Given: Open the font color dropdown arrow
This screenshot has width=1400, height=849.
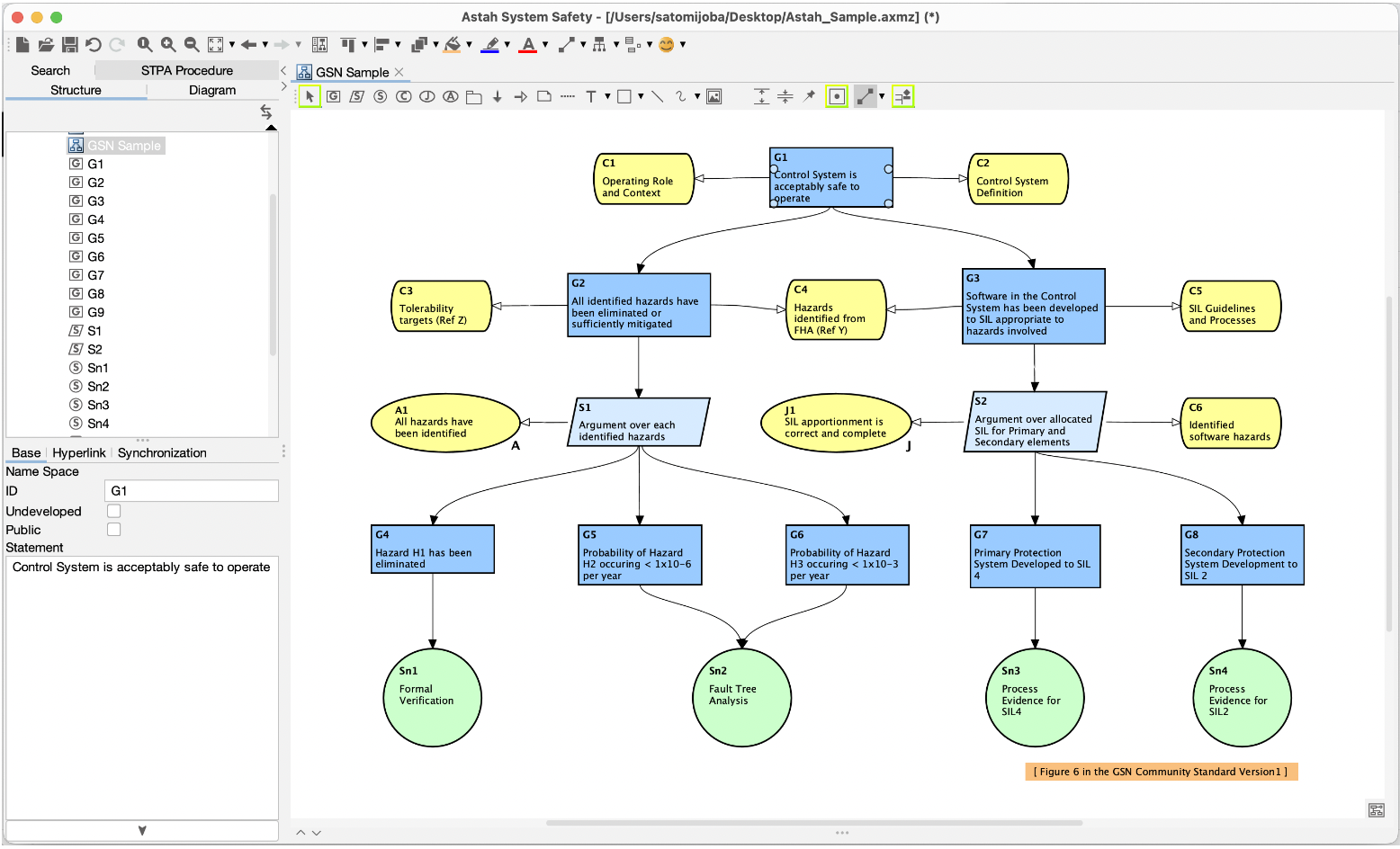Looking at the screenshot, I should click(543, 43).
